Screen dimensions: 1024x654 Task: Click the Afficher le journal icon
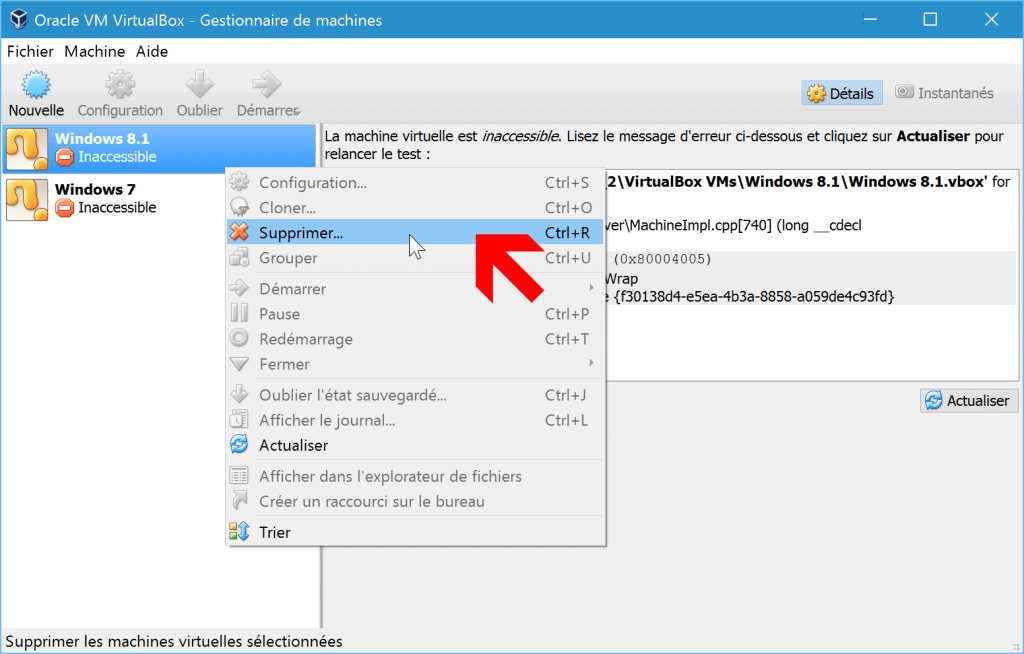(240, 419)
